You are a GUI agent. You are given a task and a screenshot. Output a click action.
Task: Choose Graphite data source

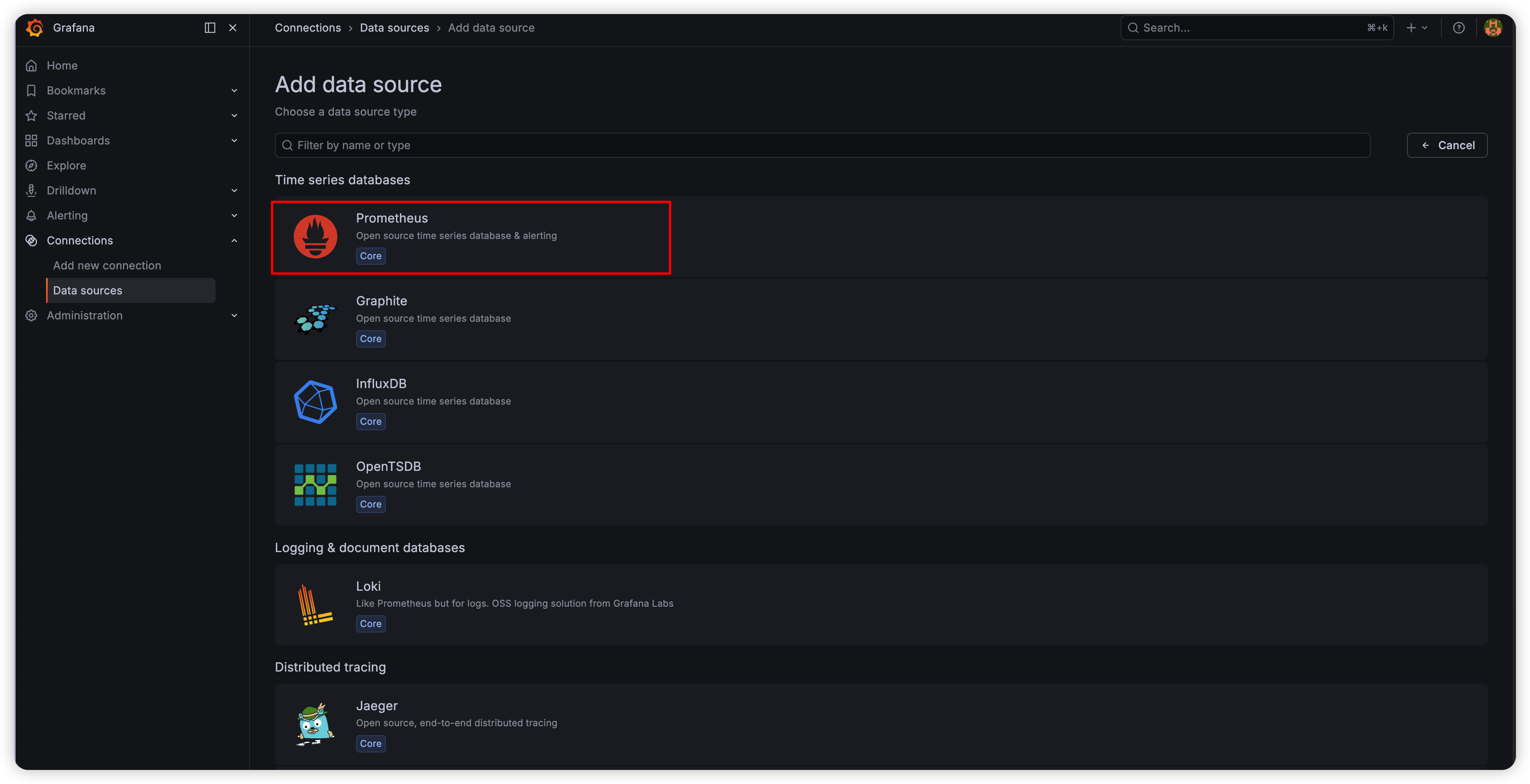pos(881,319)
